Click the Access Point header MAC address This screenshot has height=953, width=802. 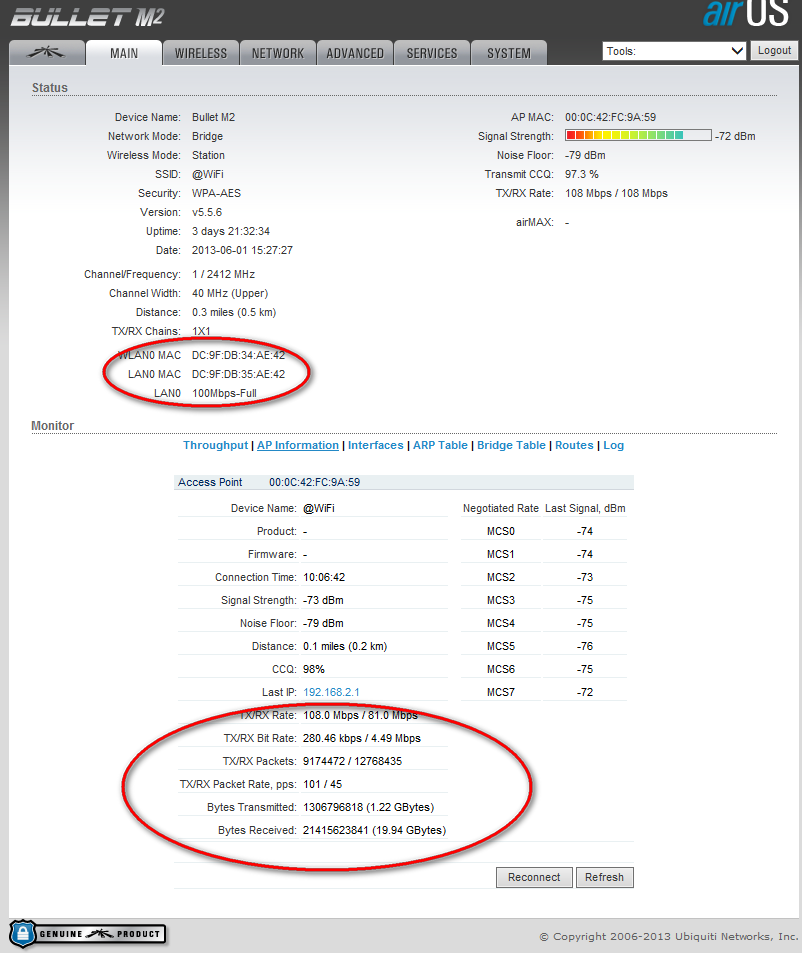(x=314, y=482)
